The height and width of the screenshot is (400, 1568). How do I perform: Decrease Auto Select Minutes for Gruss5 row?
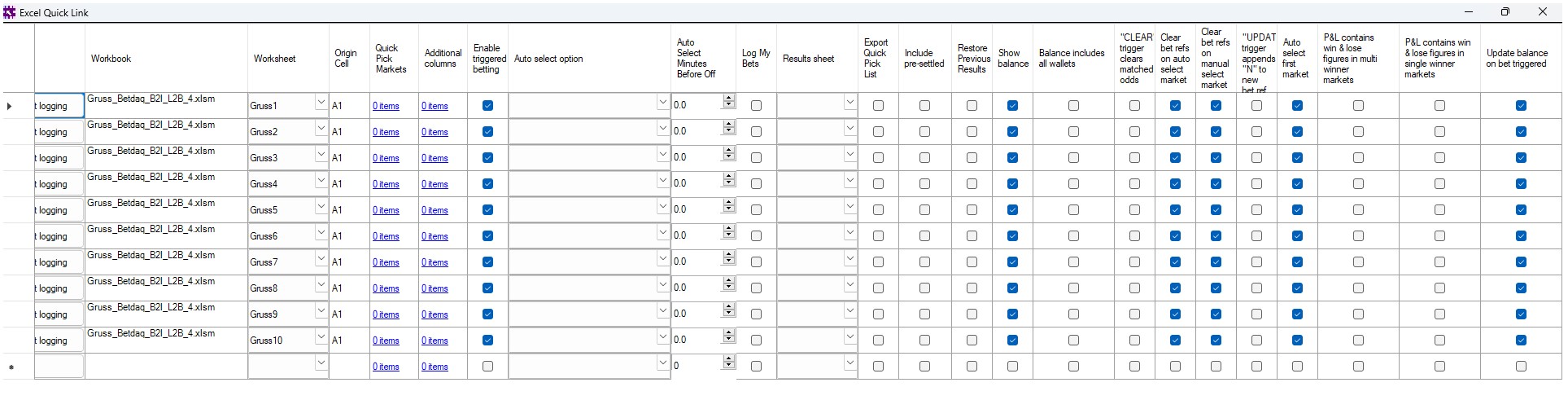pos(728,213)
